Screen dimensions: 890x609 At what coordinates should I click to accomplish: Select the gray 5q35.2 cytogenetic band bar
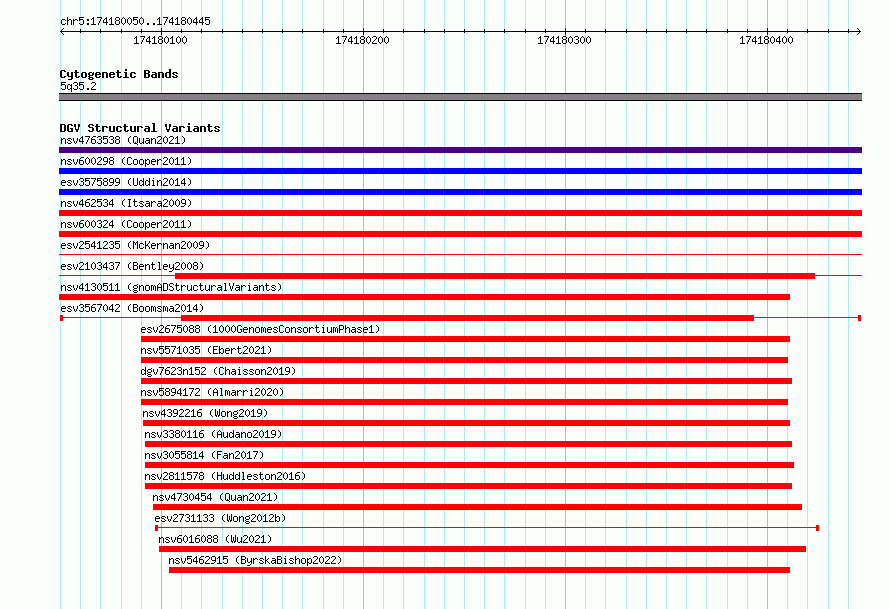coord(460,97)
